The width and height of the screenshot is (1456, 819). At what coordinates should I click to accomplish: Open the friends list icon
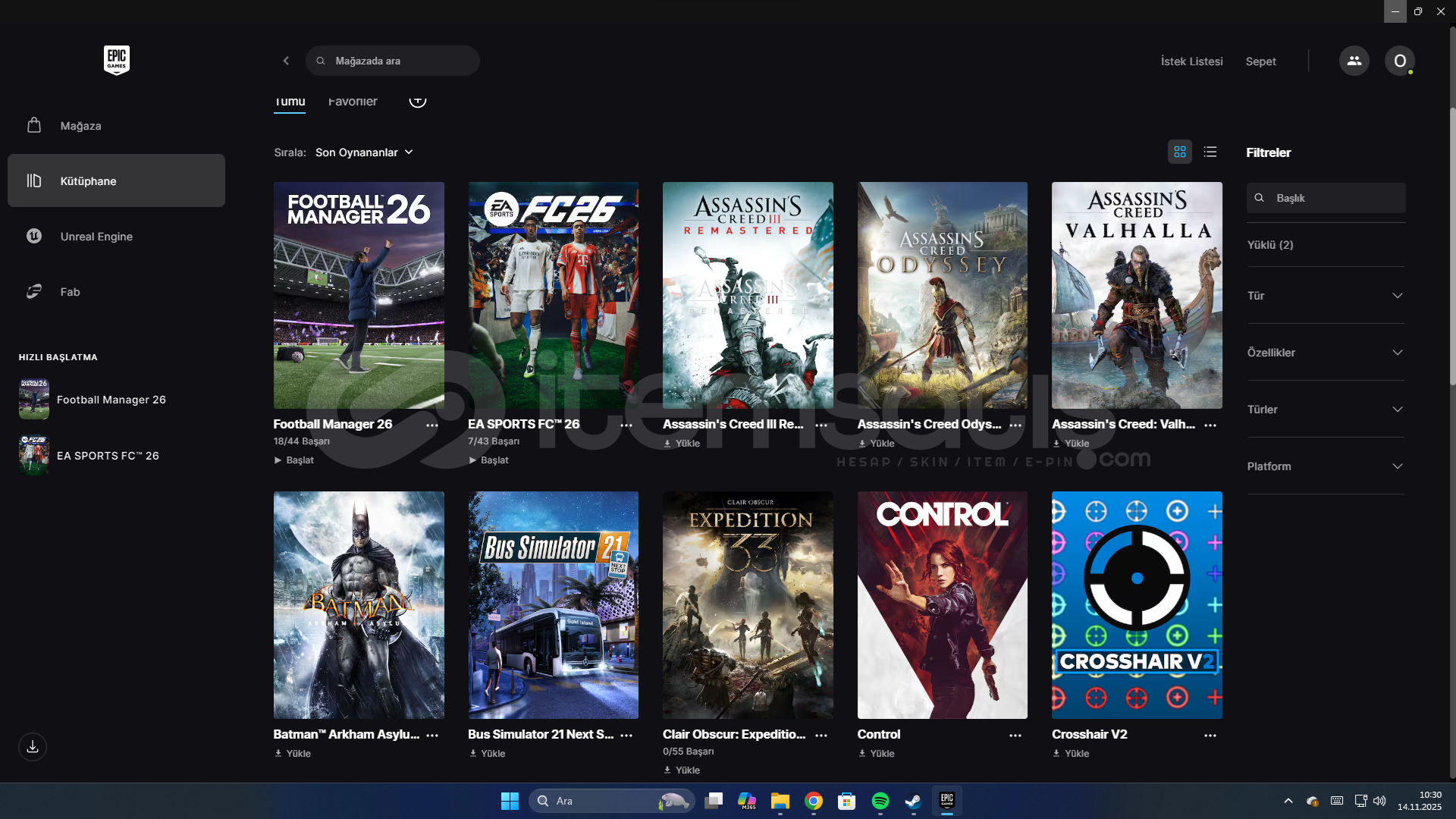(1354, 61)
